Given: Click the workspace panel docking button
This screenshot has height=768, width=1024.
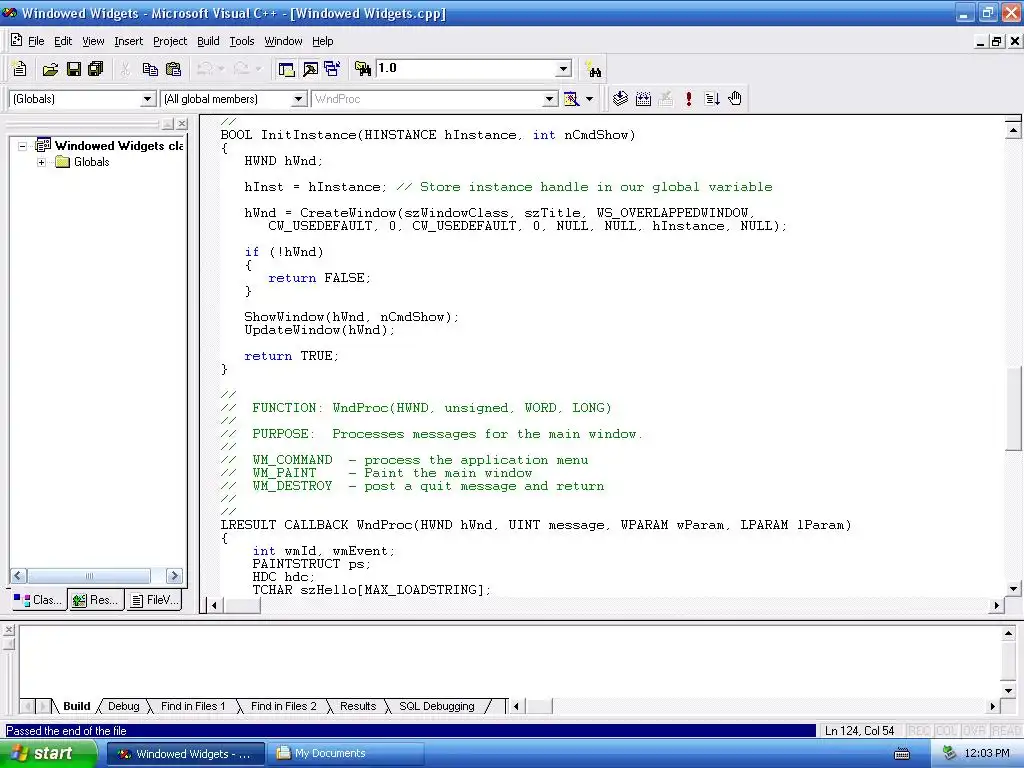Looking at the screenshot, I should [168, 123].
